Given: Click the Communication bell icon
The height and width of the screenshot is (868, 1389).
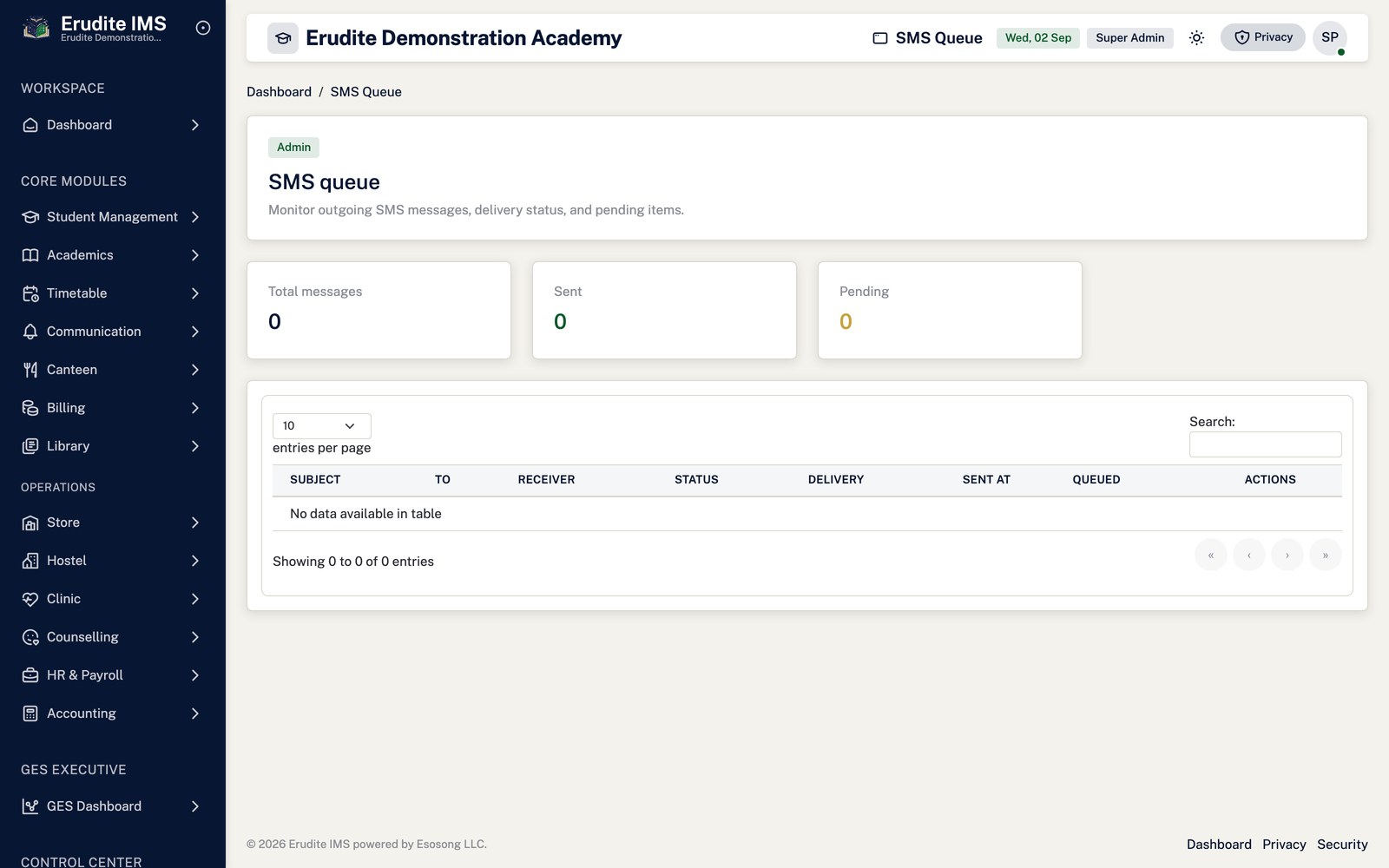Looking at the screenshot, I should [30, 332].
